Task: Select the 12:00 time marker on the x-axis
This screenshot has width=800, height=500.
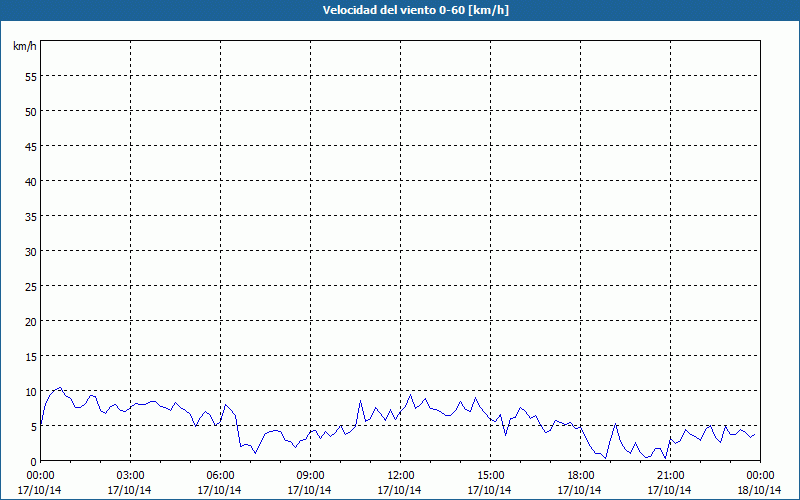Action: 400,475
